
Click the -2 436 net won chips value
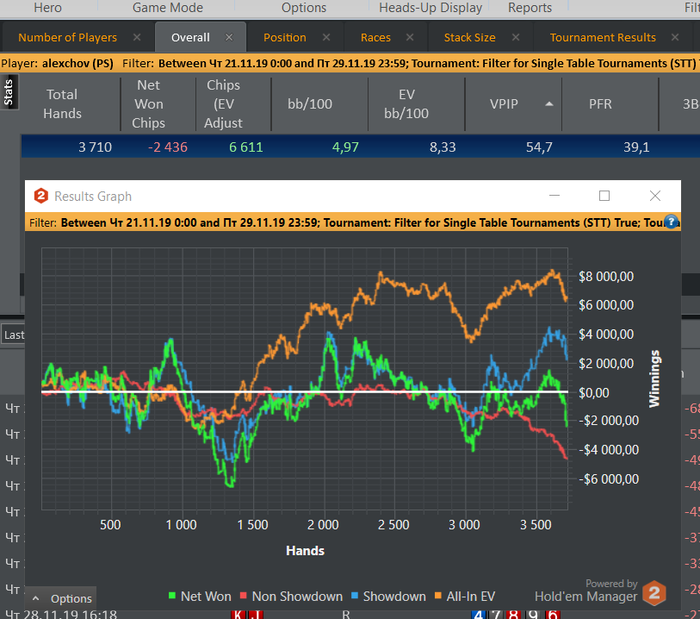point(167,147)
